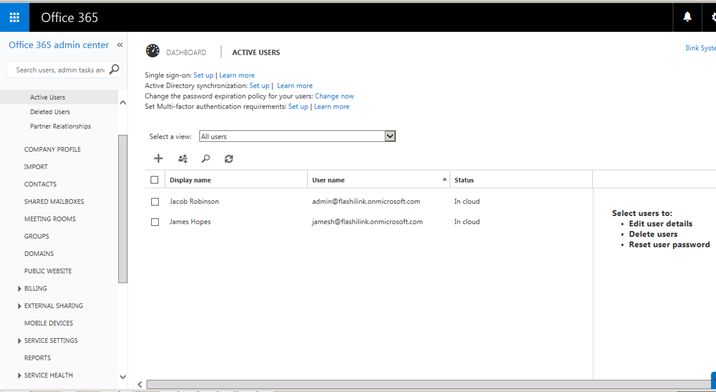The image size is (716, 392).
Task: Click In cloud status for James Hopes
Action: tap(467, 222)
